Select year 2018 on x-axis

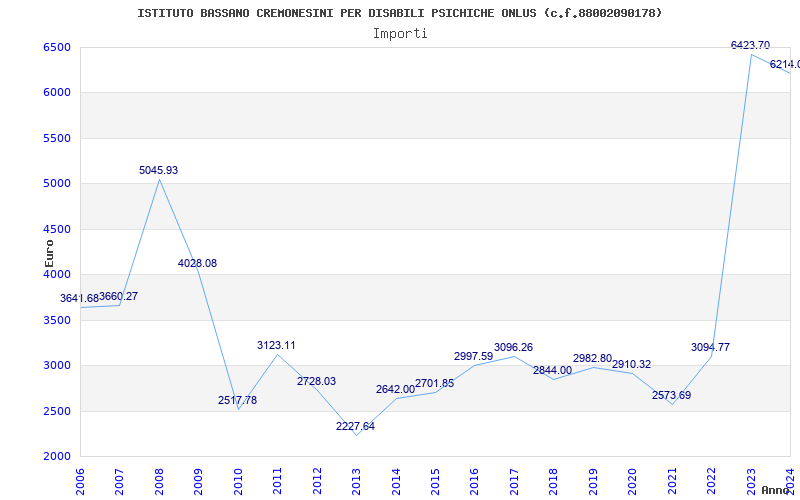point(554,481)
